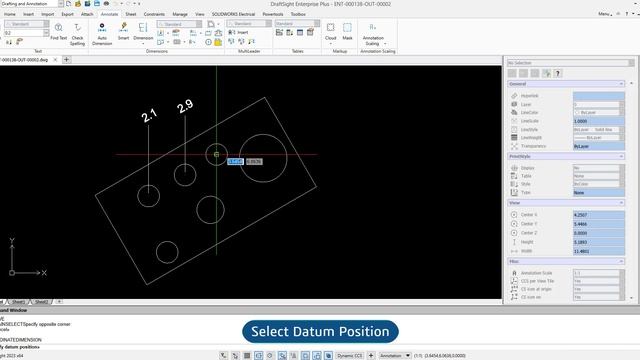The height and width of the screenshot is (360, 640).
Task: Collapse the General properties section
Action: (621, 84)
